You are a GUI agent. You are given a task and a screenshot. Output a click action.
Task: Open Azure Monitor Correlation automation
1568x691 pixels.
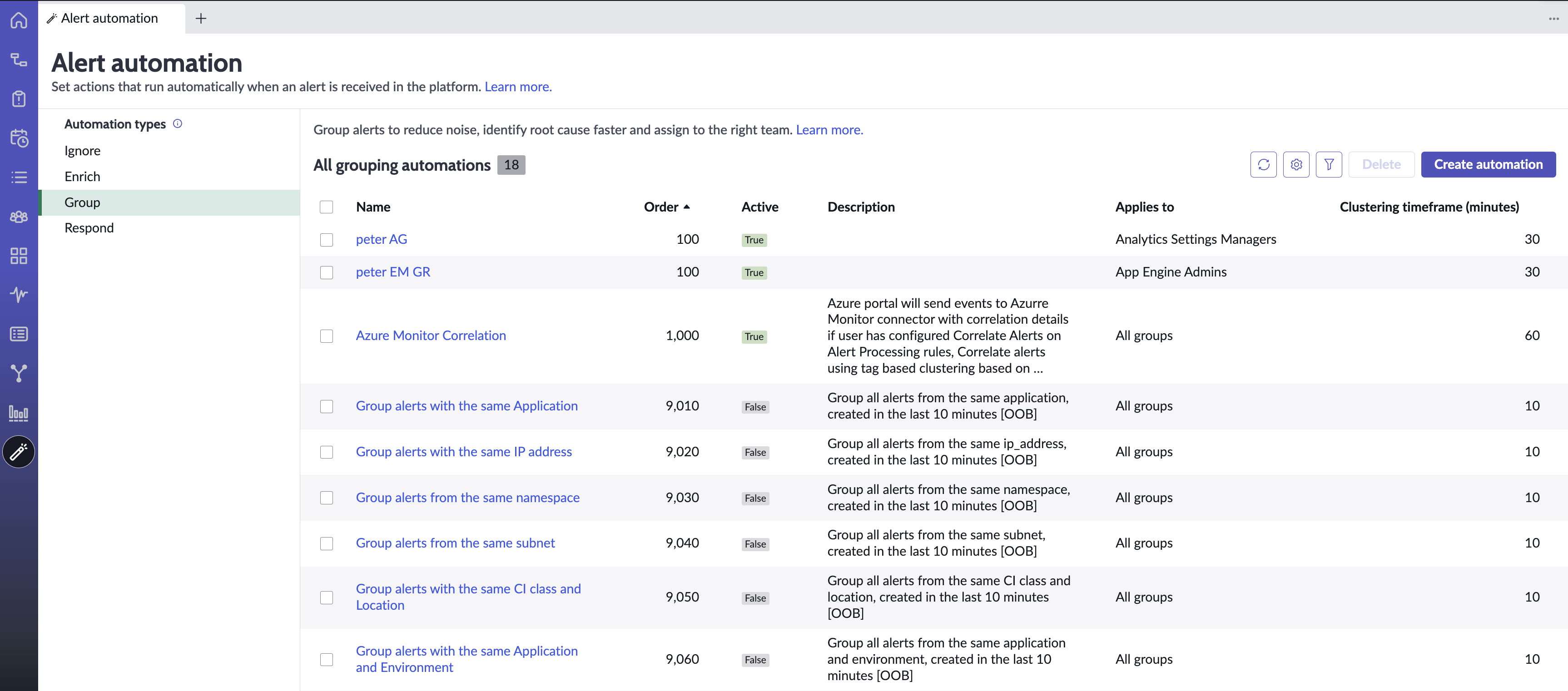(431, 336)
